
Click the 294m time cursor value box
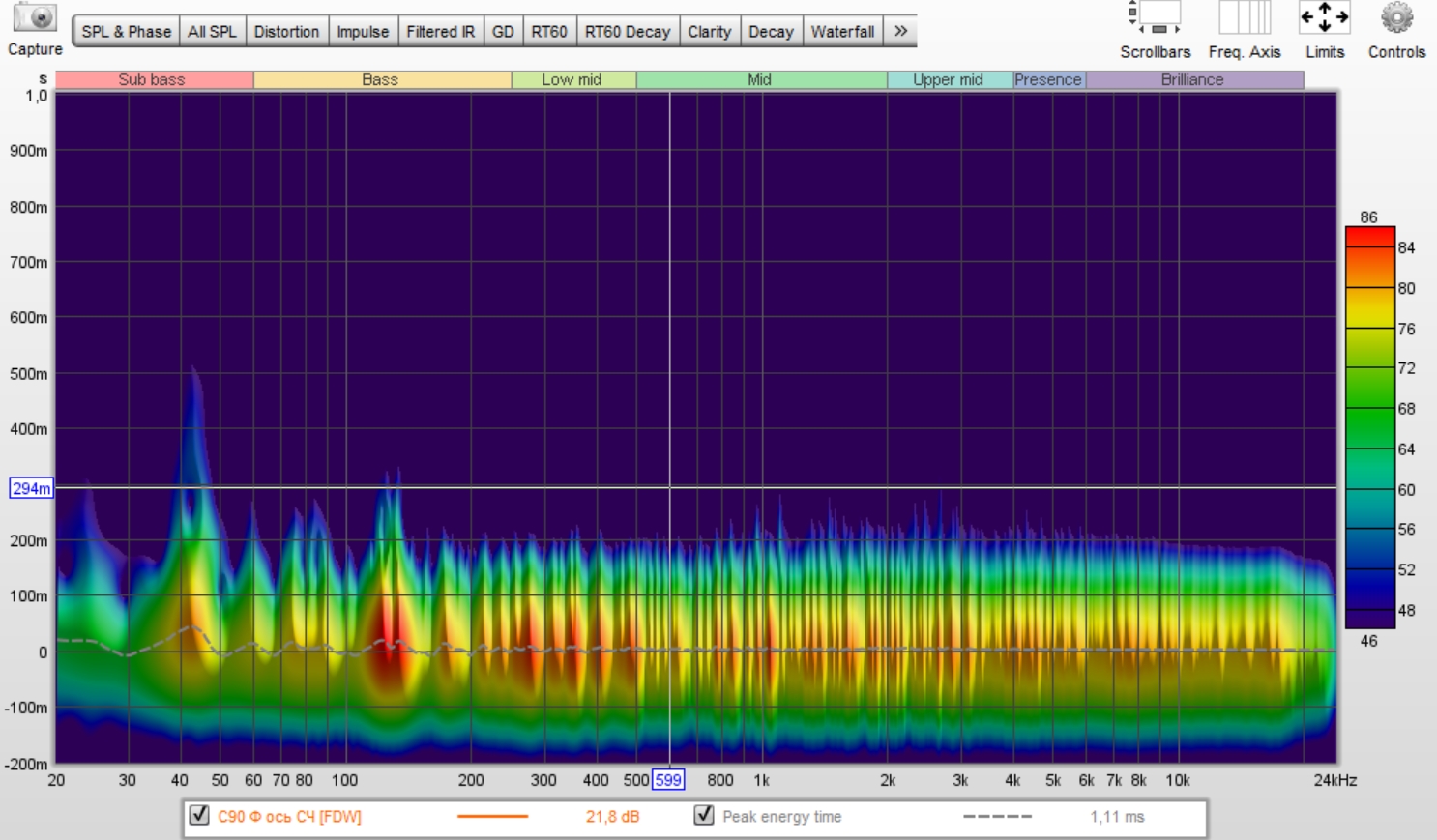tap(31, 488)
